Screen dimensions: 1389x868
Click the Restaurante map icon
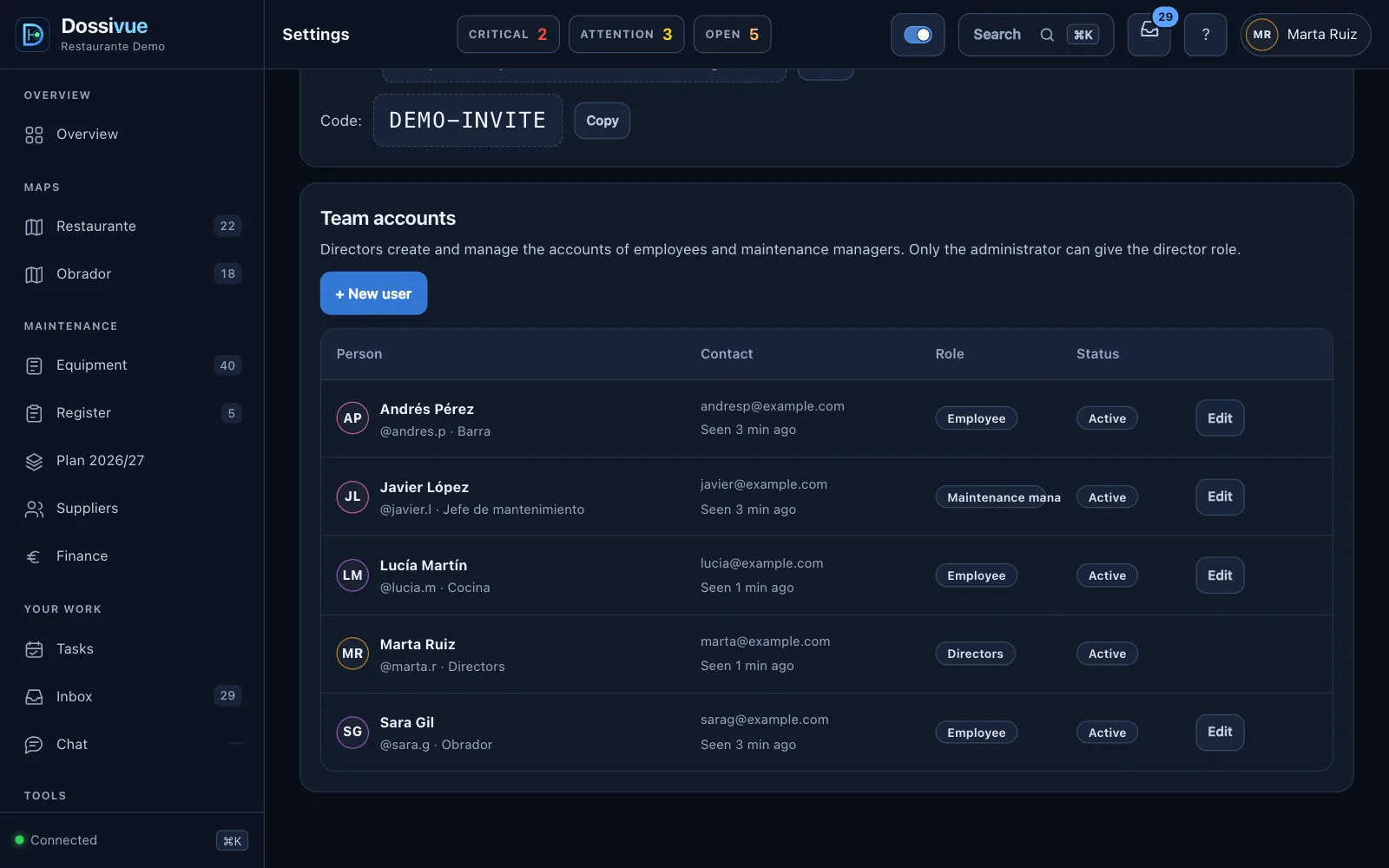[x=34, y=227]
